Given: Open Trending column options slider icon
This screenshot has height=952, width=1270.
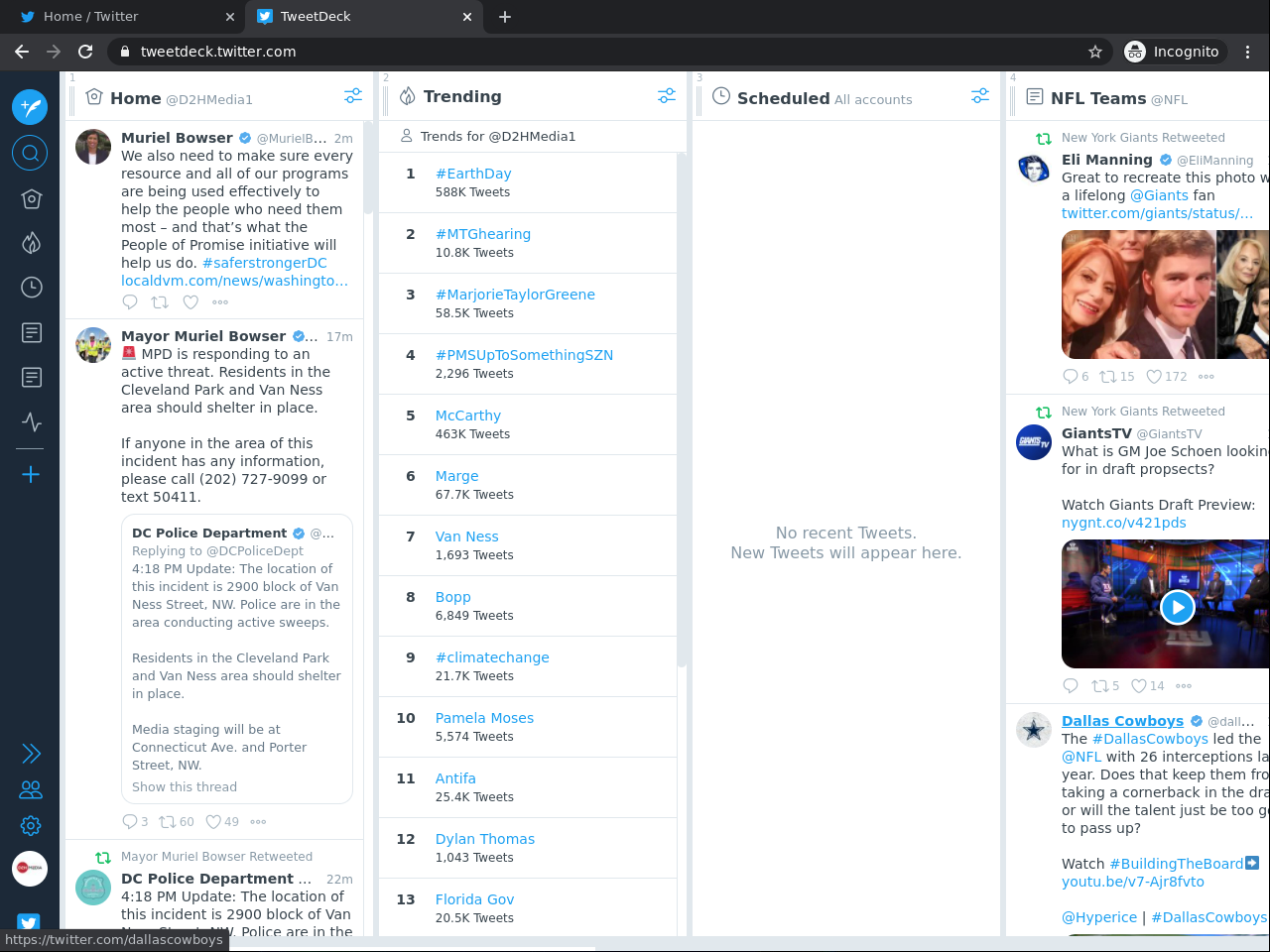Looking at the screenshot, I should pyautogui.click(x=667, y=96).
